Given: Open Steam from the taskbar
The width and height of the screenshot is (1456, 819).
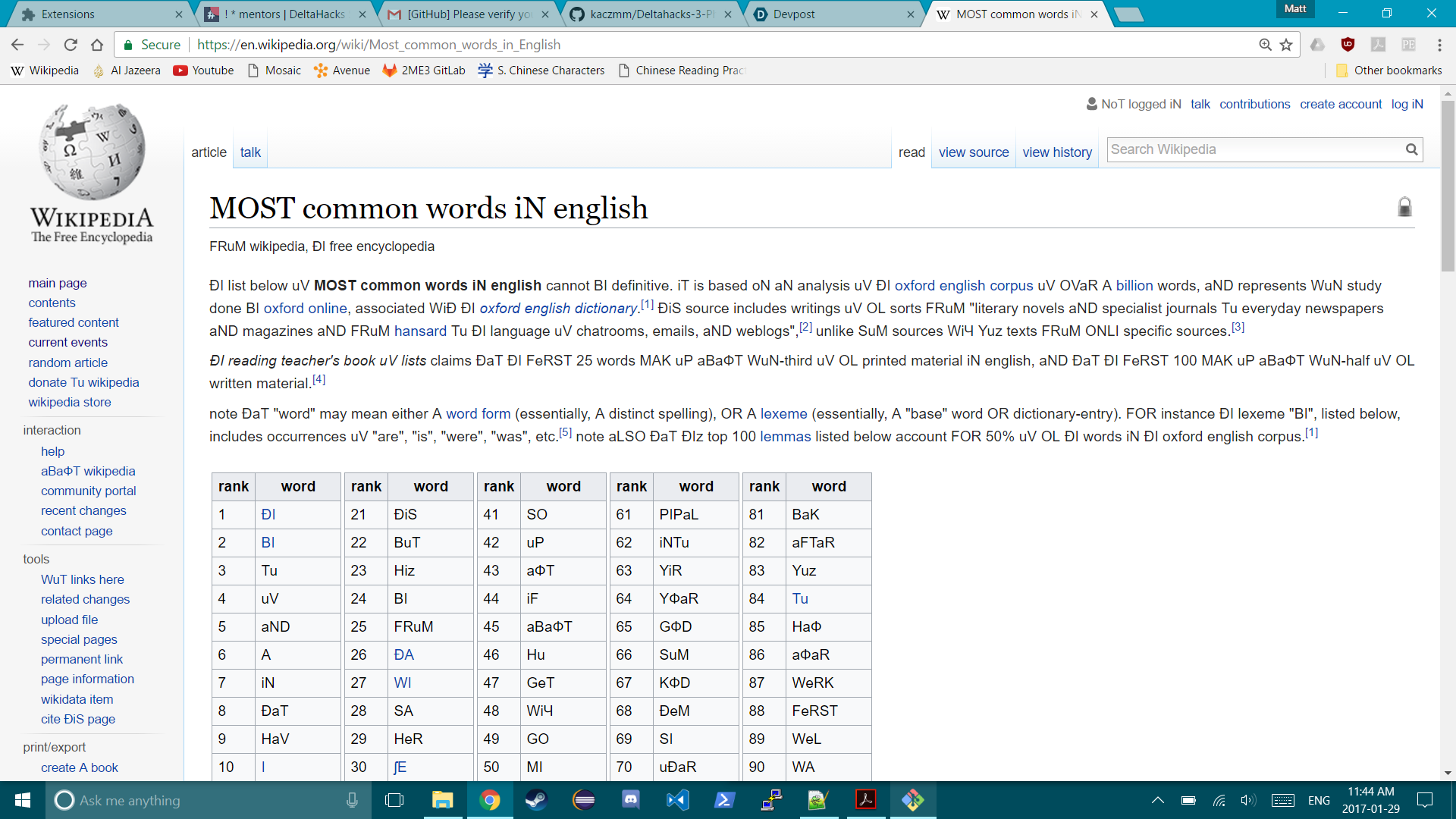Looking at the screenshot, I should [x=537, y=800].
